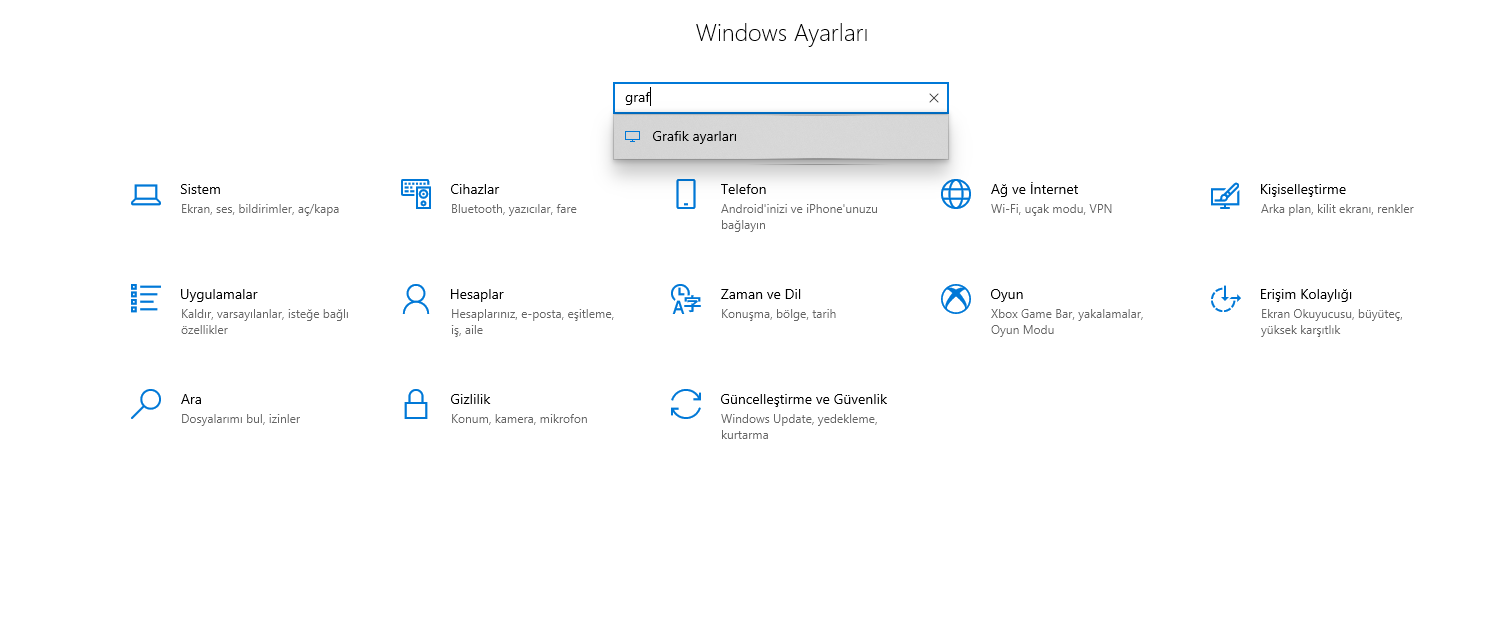Click the Erişim Kolaylığı dashed circle icon
Image resolution: width=1505 pixels, height=641 pixels.
pyautogui.click(x=1225, y=299)
